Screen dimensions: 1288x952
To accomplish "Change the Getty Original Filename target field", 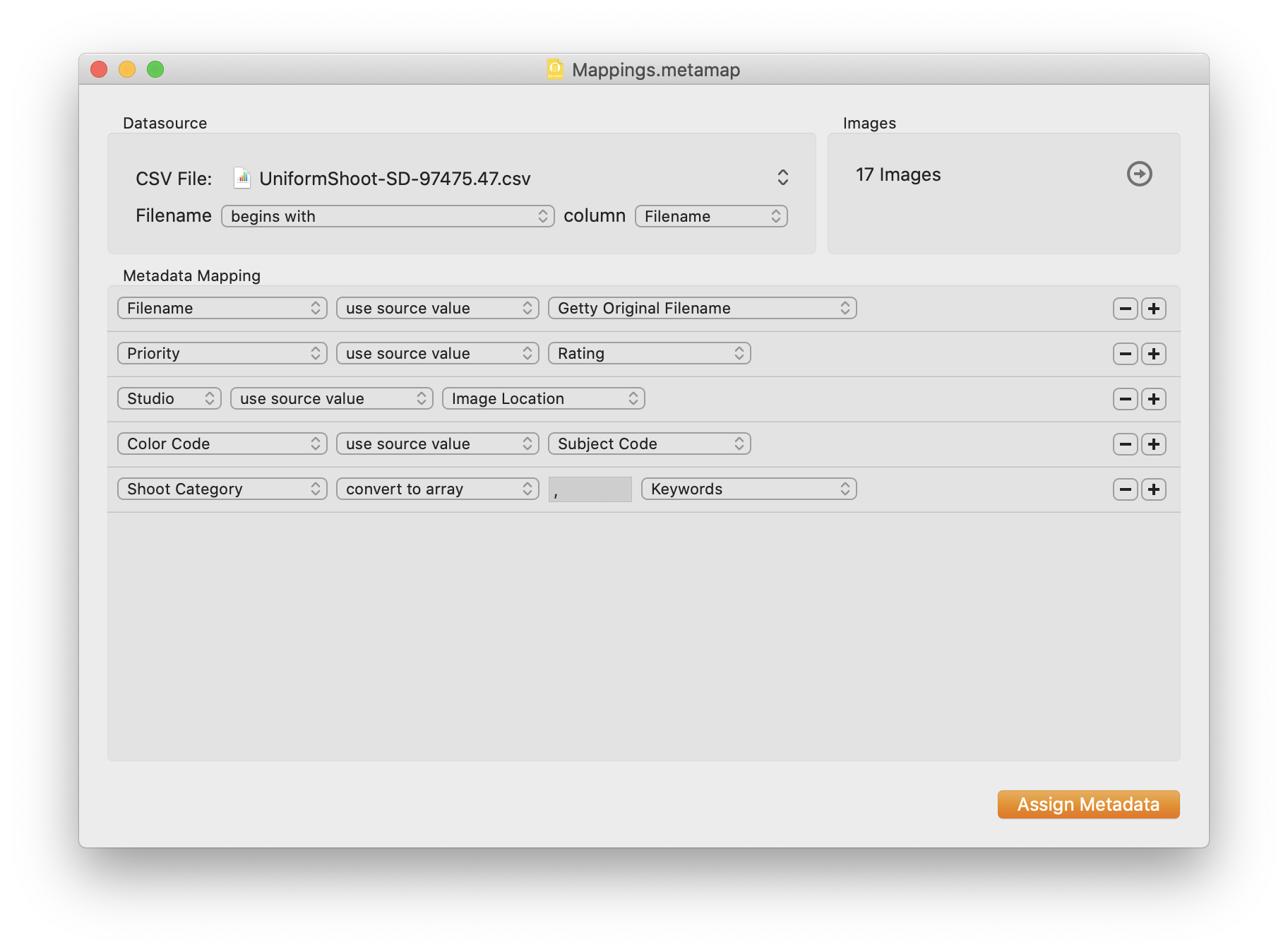I will point(702,308).
